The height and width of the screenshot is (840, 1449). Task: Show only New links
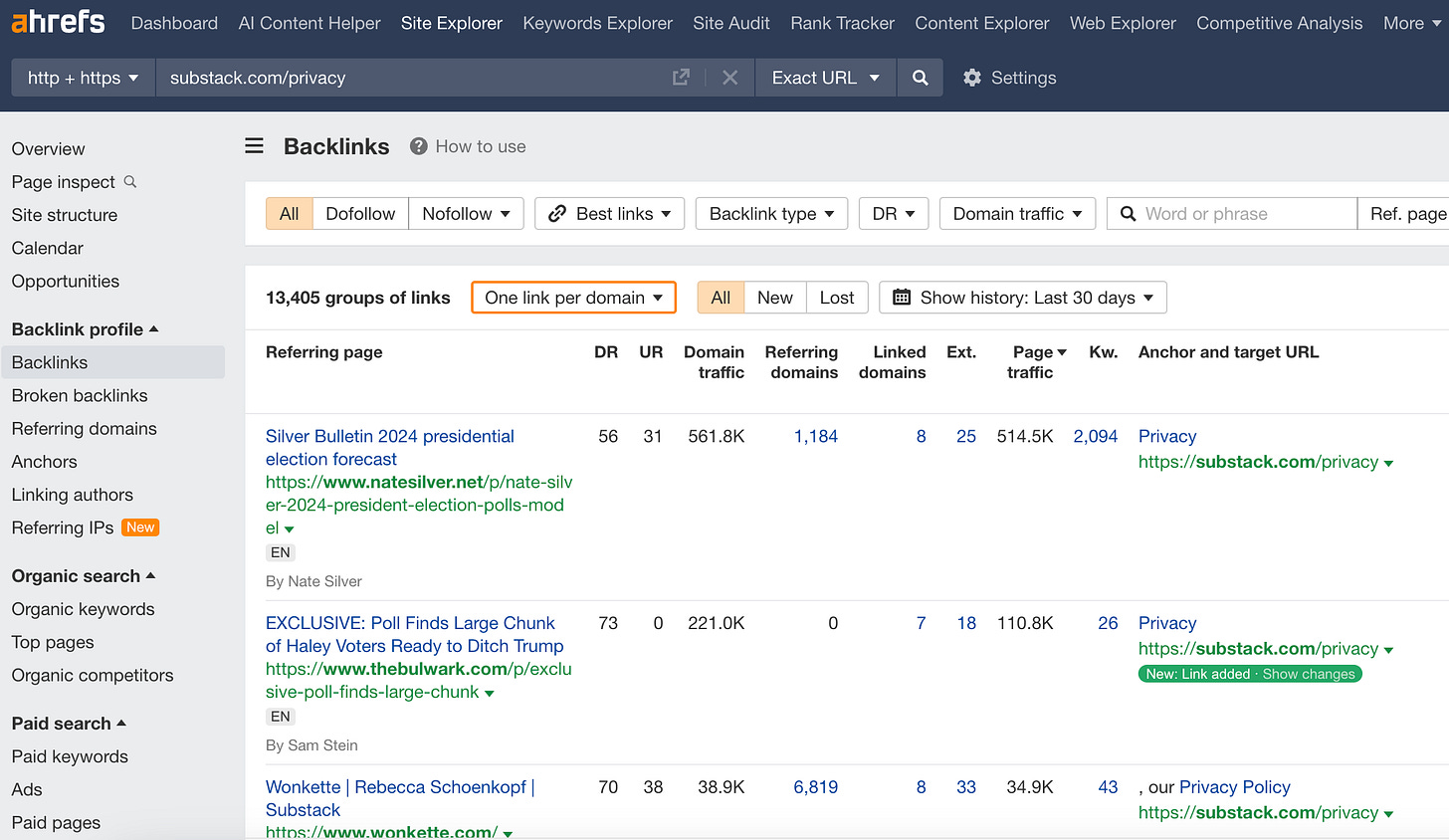point(774,298)
